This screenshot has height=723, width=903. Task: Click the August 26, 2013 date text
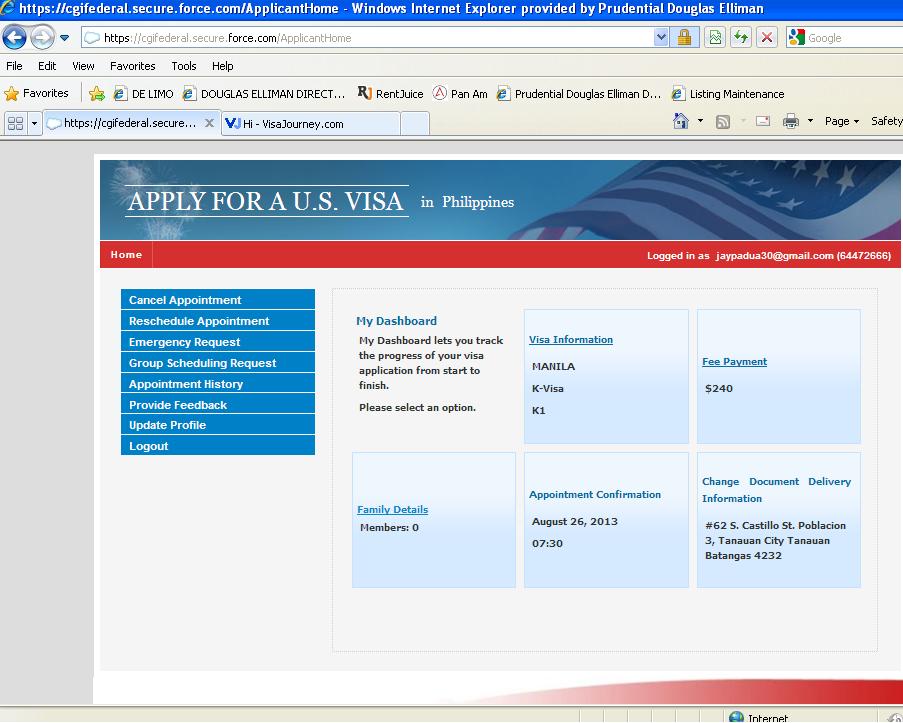[575, 521]
